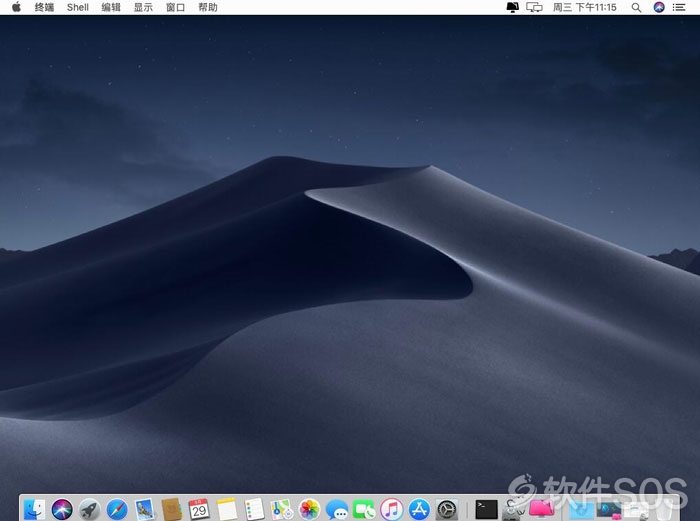Open the pink monitor app in Dock
The width and height of the screenshot is (700, 521).
(x=542, y=509)
